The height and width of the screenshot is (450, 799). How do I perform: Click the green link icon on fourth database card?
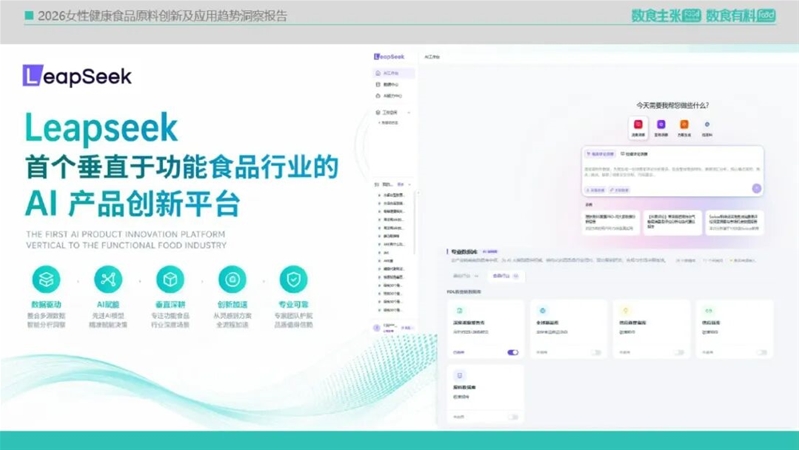(x=708, y=310)
